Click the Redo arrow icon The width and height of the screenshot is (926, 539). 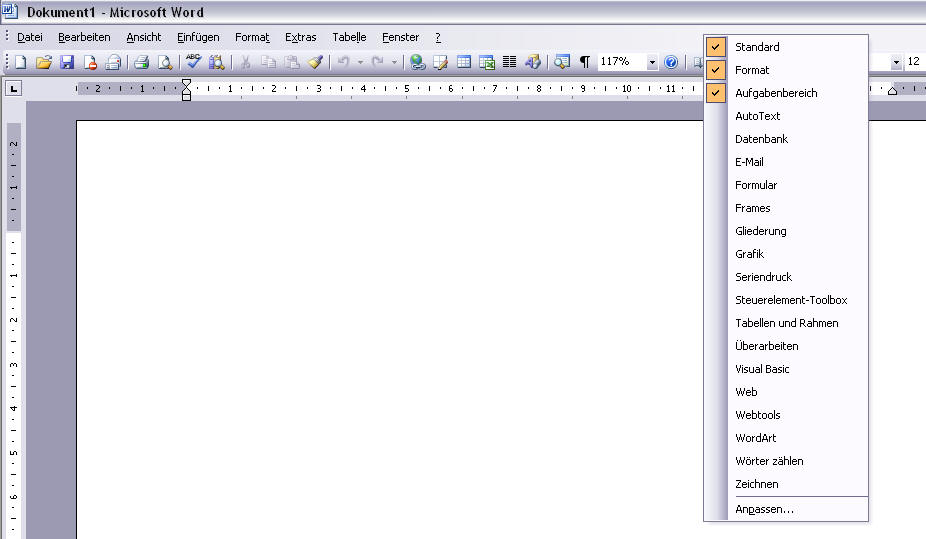click(377, 61)
